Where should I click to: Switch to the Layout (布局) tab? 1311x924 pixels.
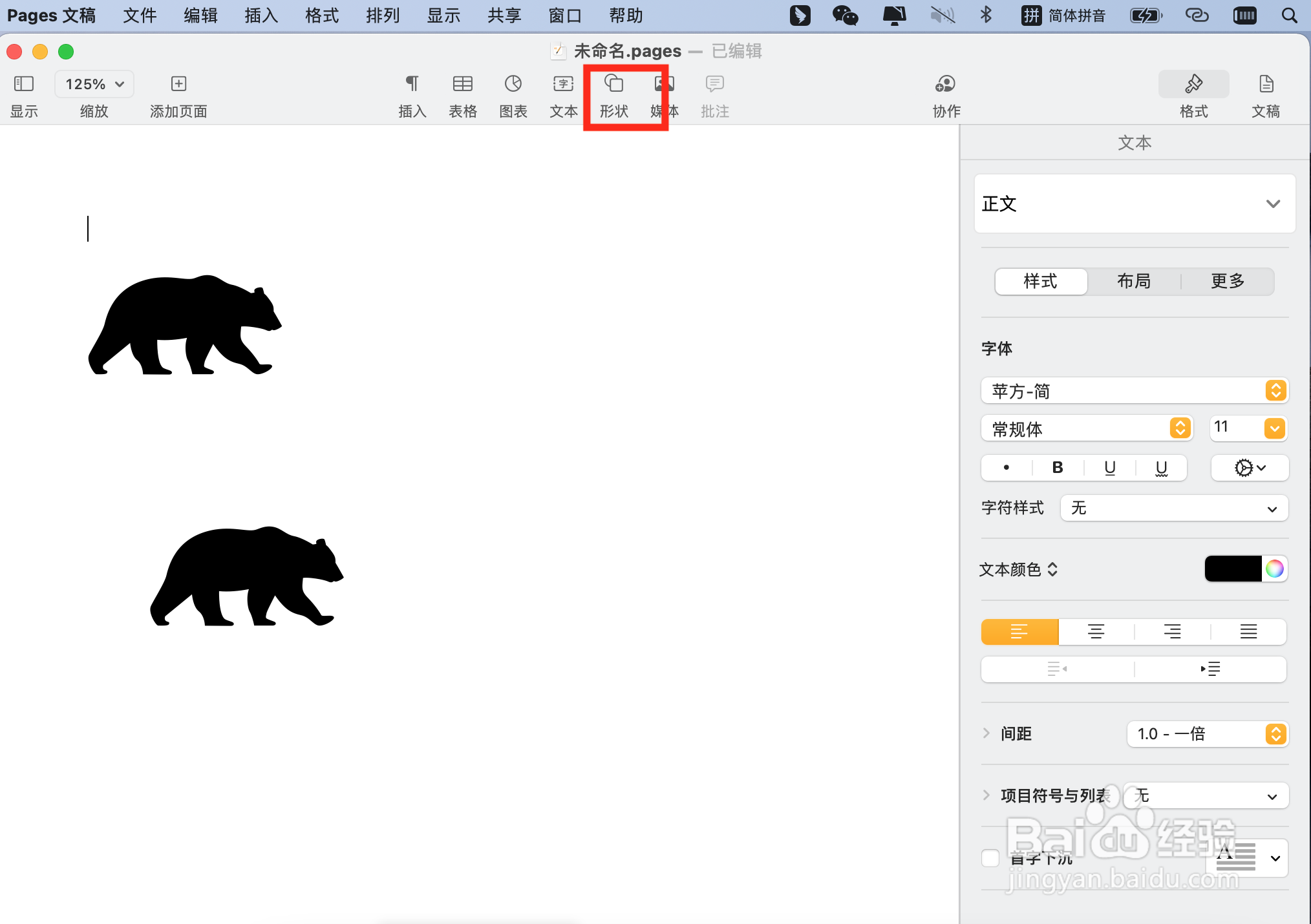[1134, 282]
